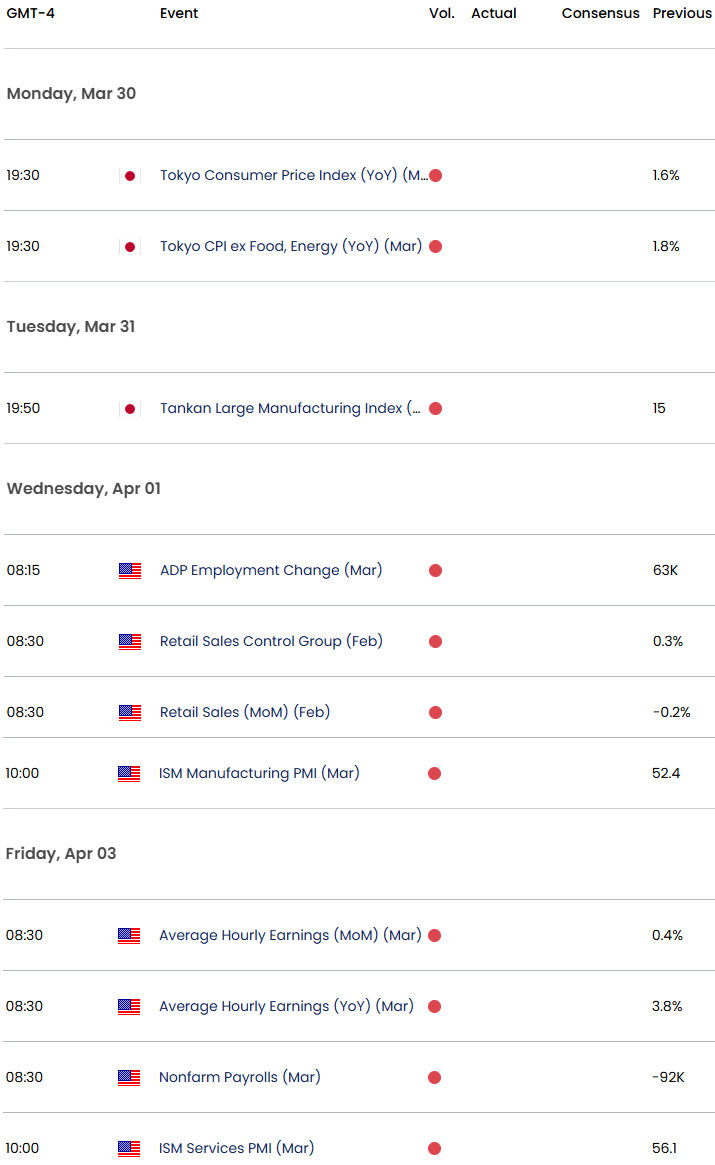This screenshot has width=715, height=1165.
Task: Click Japan flag beside Tokyo Consumer Price Index
Action: 129,176
